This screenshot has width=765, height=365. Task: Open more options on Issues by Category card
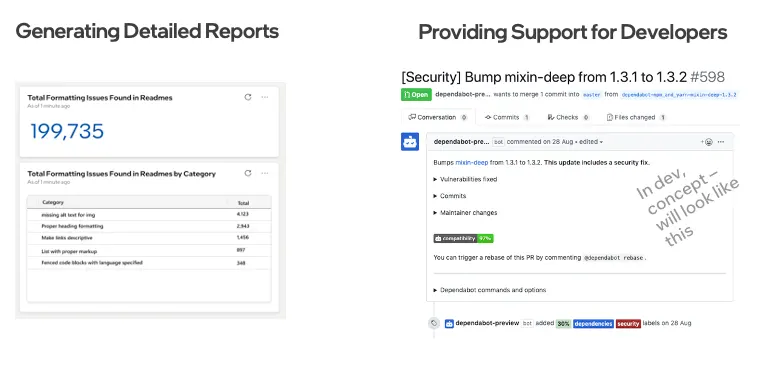click(x=264, y=173)
